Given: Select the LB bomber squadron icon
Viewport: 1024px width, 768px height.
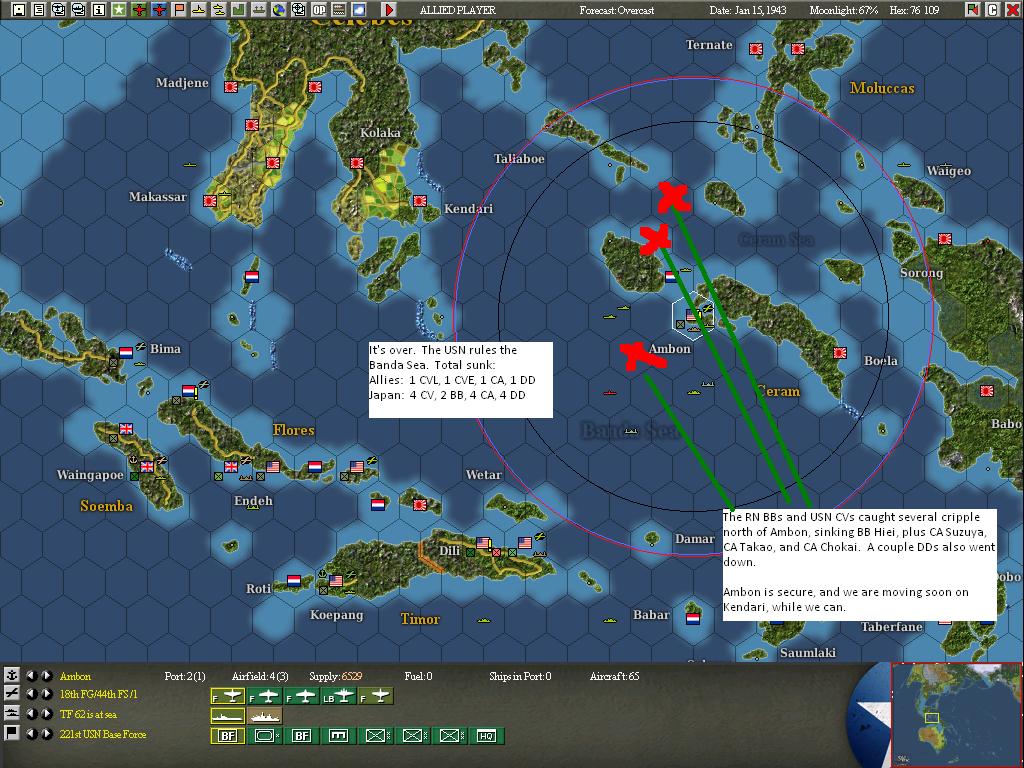Looking at the screenshot, I should point(338,697).
